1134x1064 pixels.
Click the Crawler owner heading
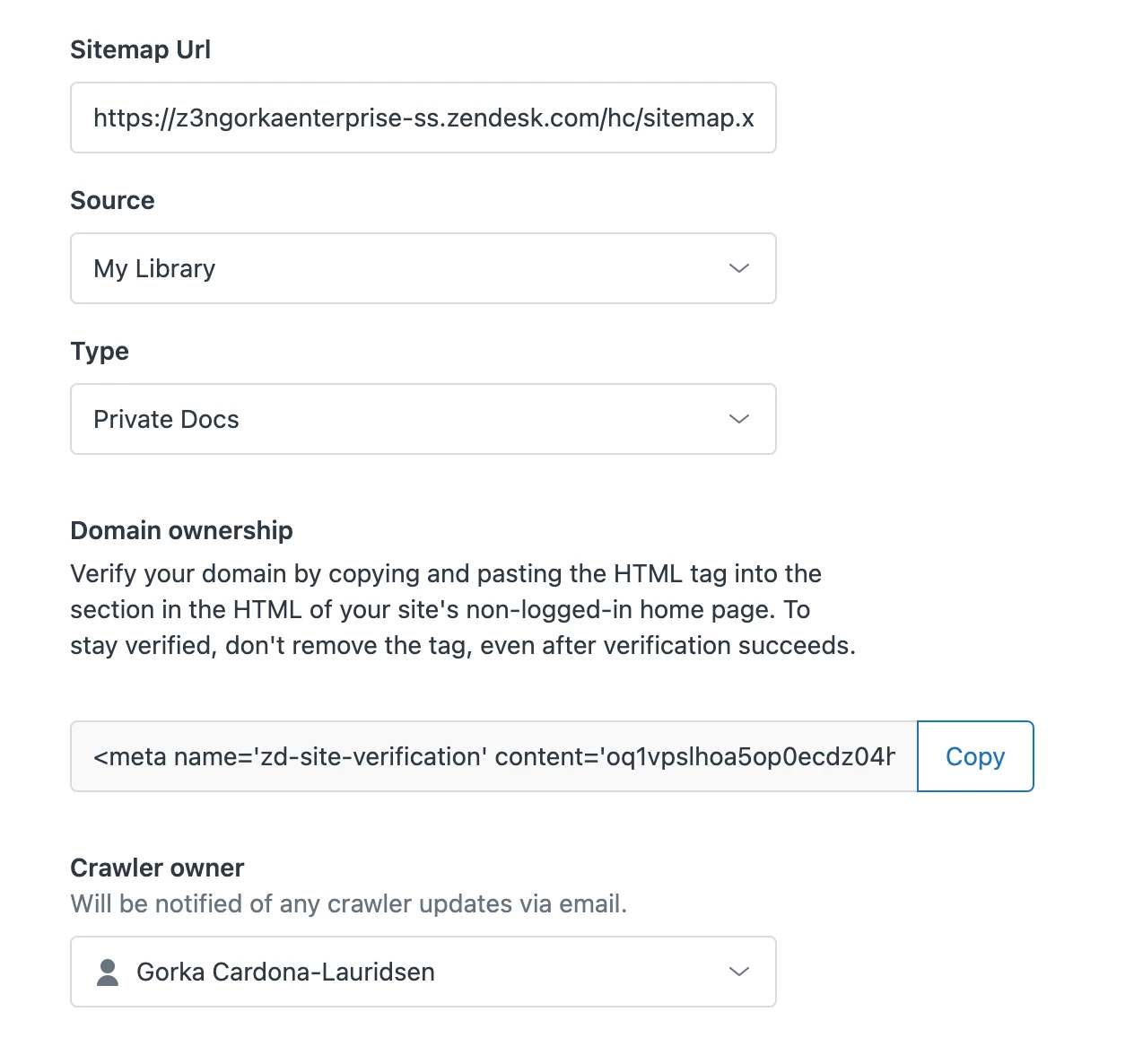click(157, 868)
